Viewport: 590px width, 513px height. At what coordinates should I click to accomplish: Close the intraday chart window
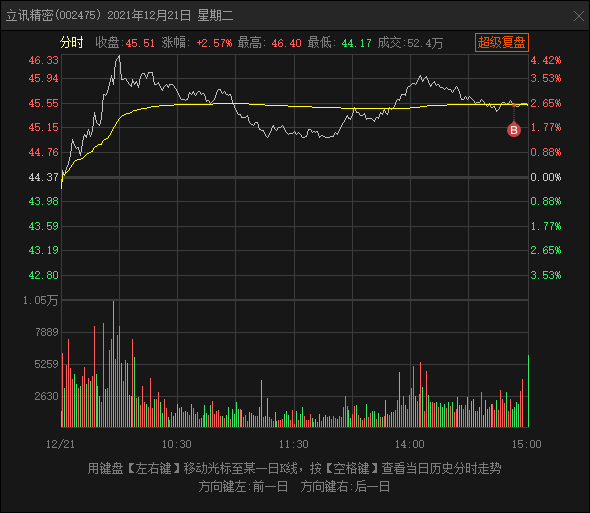click(579, 16)
